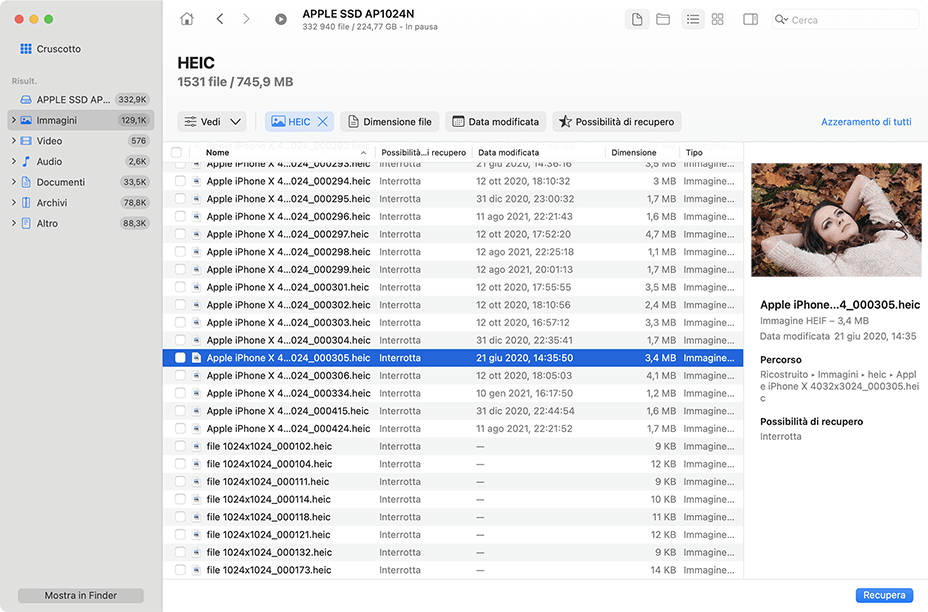Screen dimensions: 928x612
Task: Select Apple iPhone X 4...024_000304.heic name
Action: click(288, 340)
